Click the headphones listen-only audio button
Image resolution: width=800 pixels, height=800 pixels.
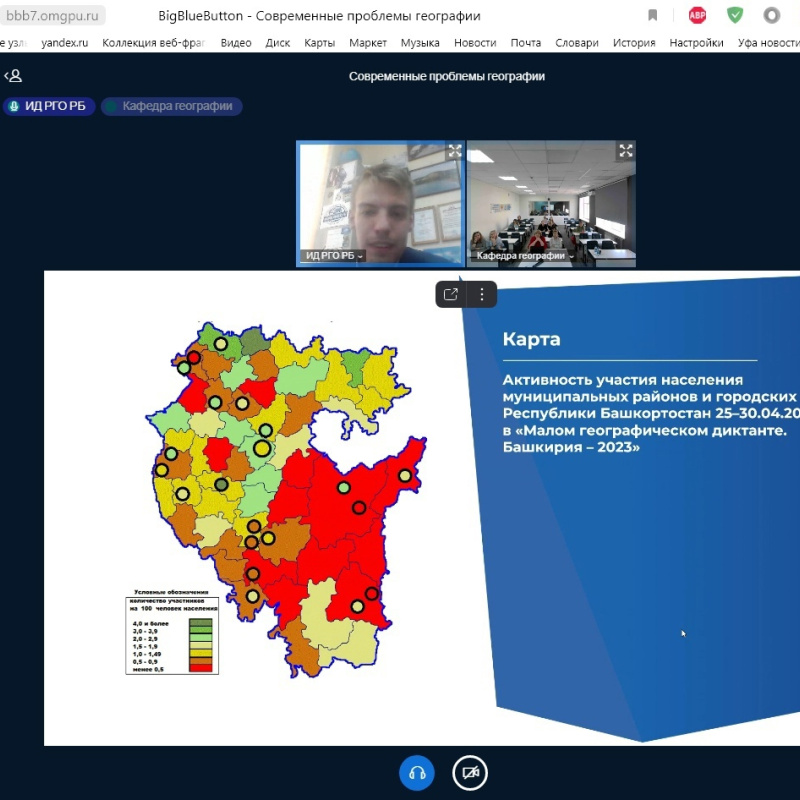417,773
